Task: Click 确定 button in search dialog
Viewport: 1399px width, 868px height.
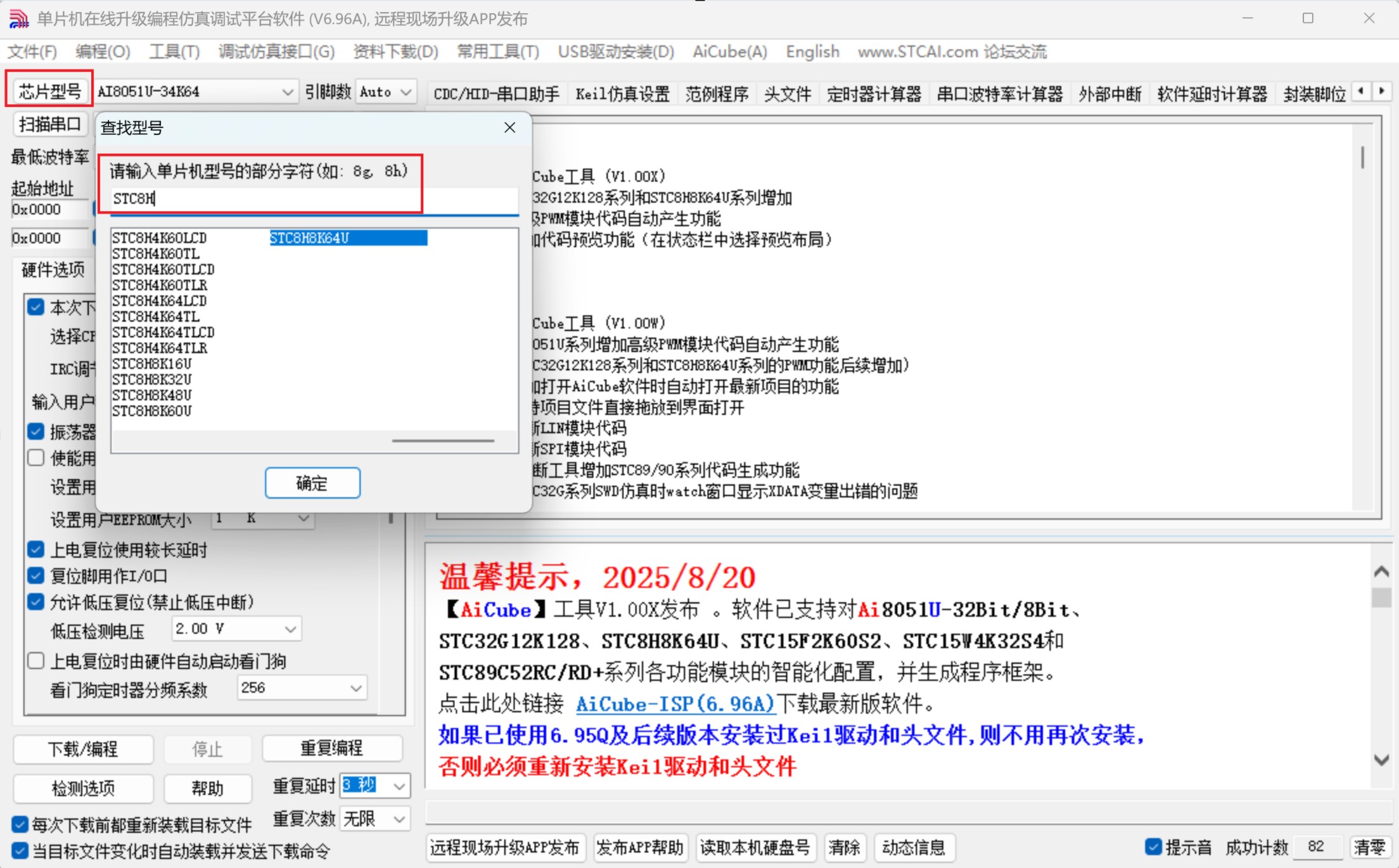Action: (x=312, y=483)
